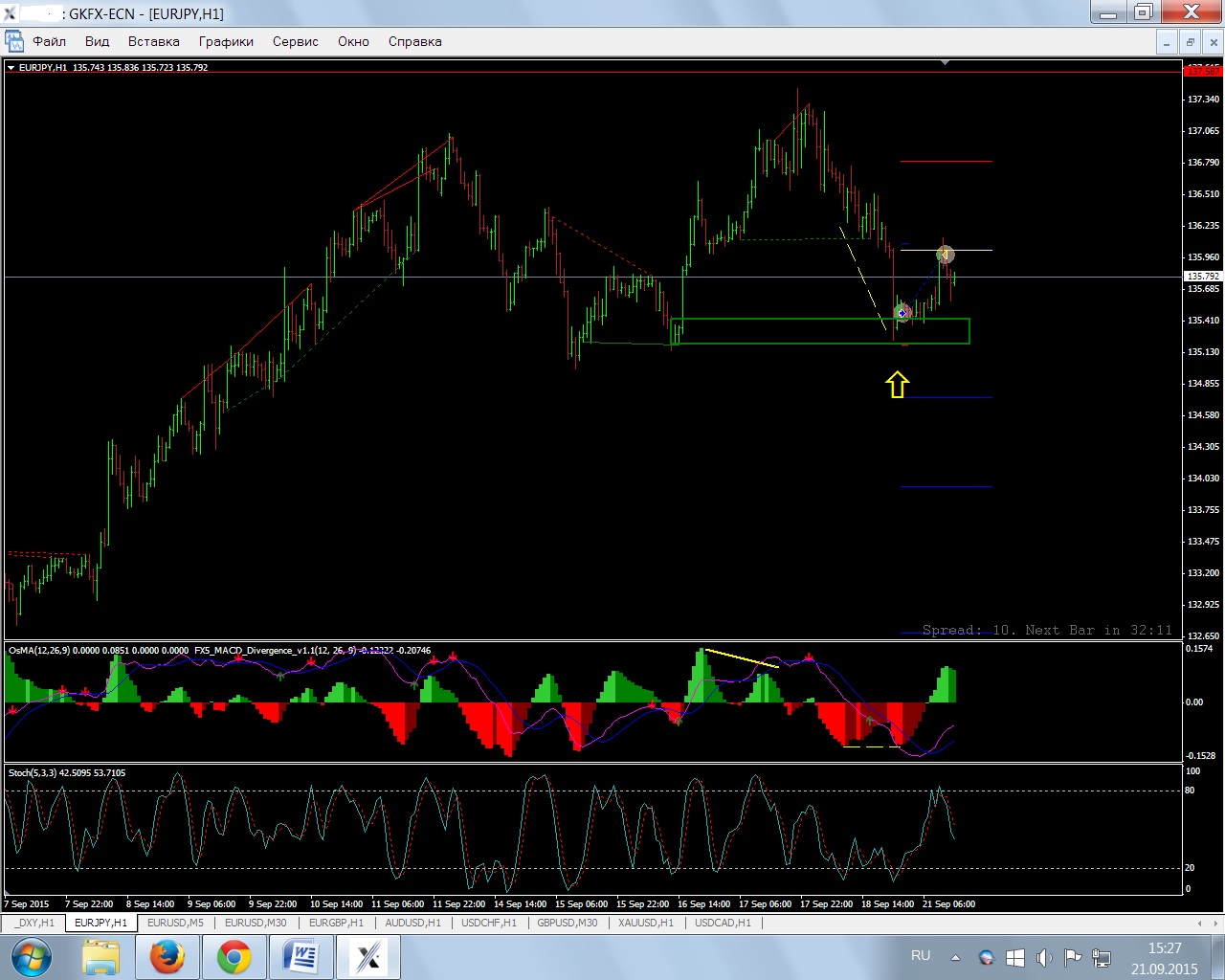Open the Графики menu
Screen dimensions: 1225x980
point(226,41)
